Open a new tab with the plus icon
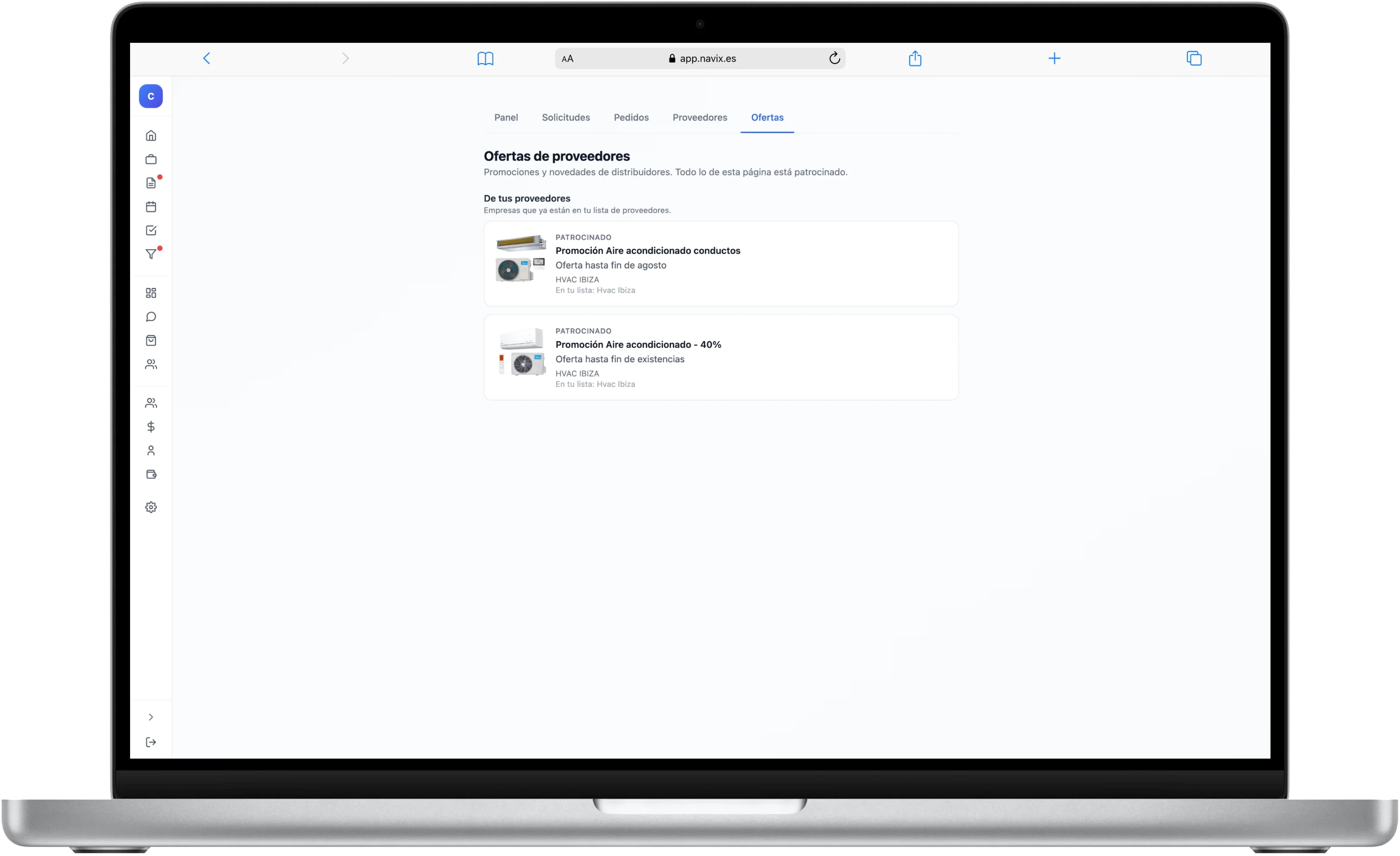1400x856 pixels. point(1055,58)
